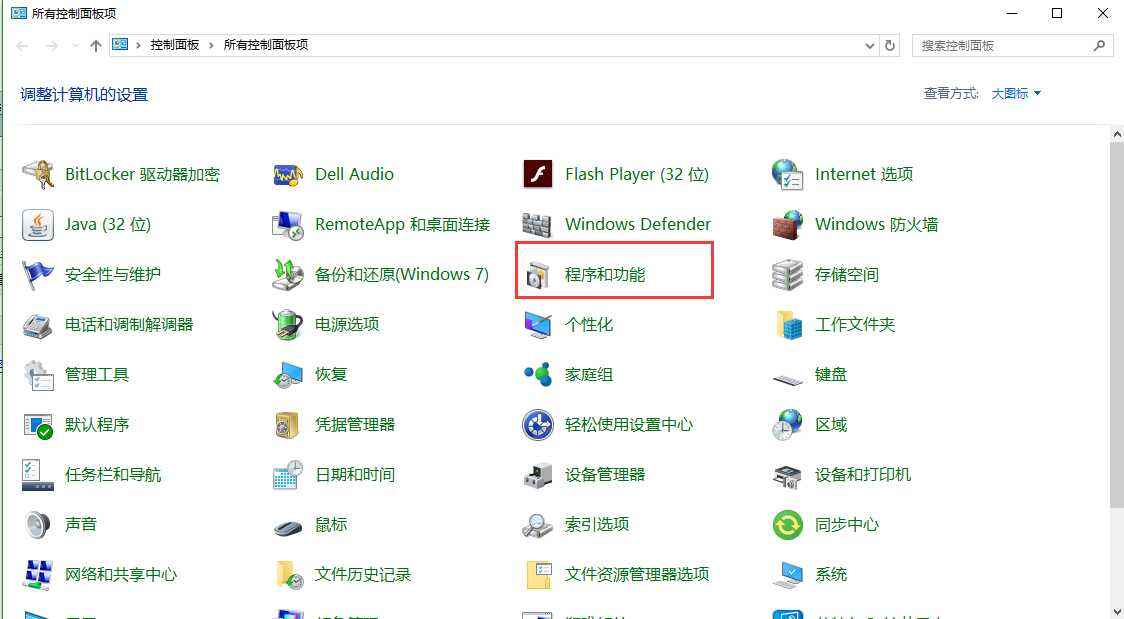
Task: Open the 工作文件夹 icon
Action: (789, 325)
